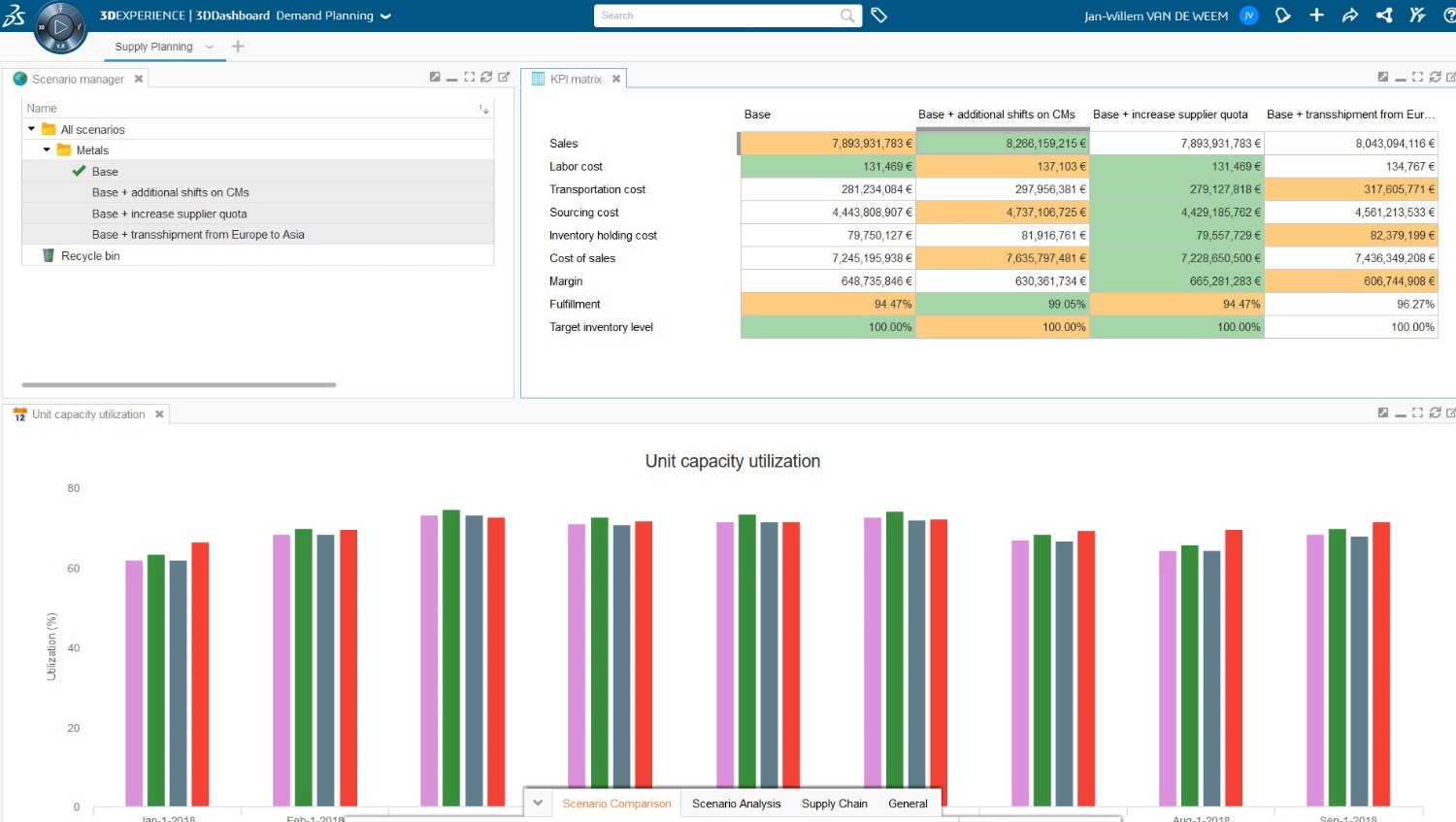The height and width of the screenshot is (822, 1456).
Task: Switch to the Supply Chain tab
Action: point(833,804)
